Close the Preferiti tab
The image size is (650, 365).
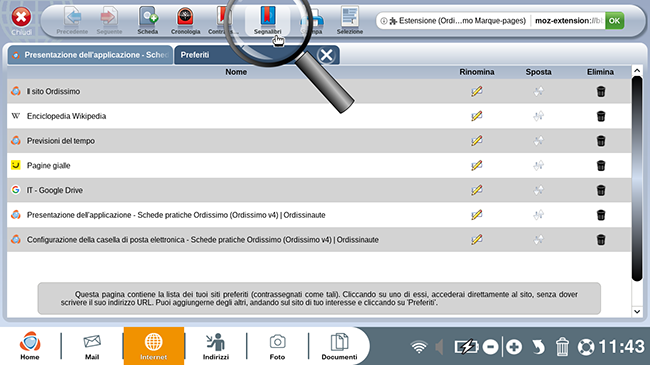(326, 55)
